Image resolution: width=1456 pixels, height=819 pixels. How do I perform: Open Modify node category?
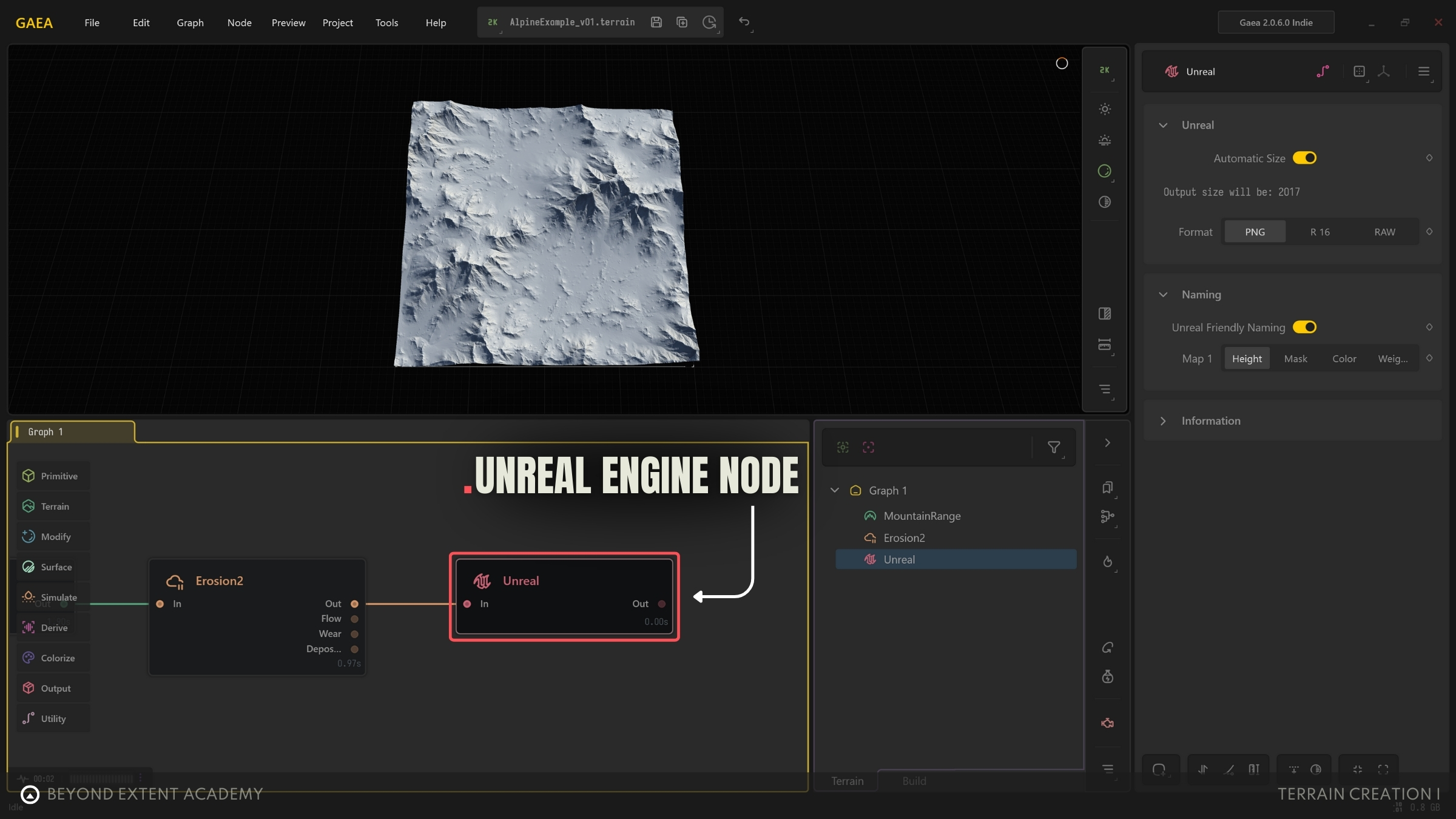click(53, 537)
